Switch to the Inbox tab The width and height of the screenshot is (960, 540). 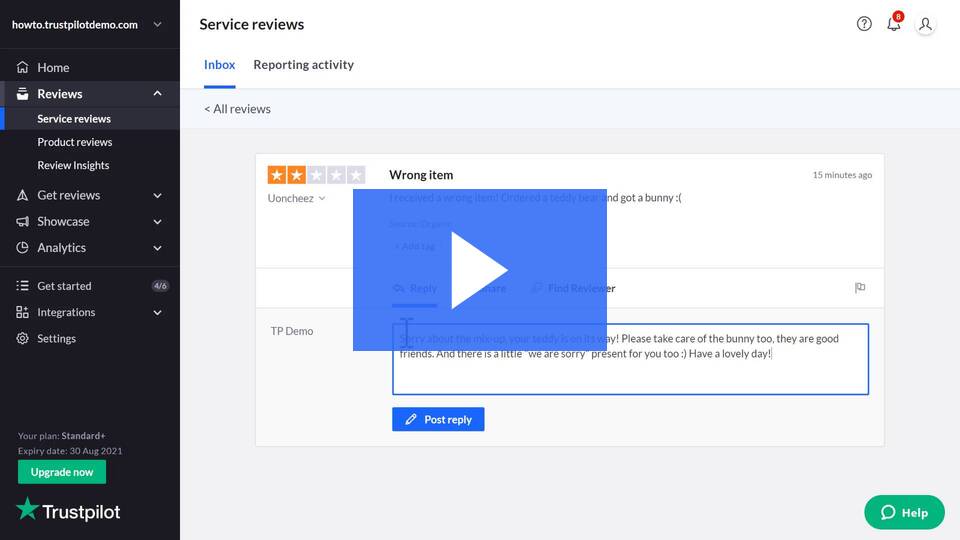pos(219,65)
